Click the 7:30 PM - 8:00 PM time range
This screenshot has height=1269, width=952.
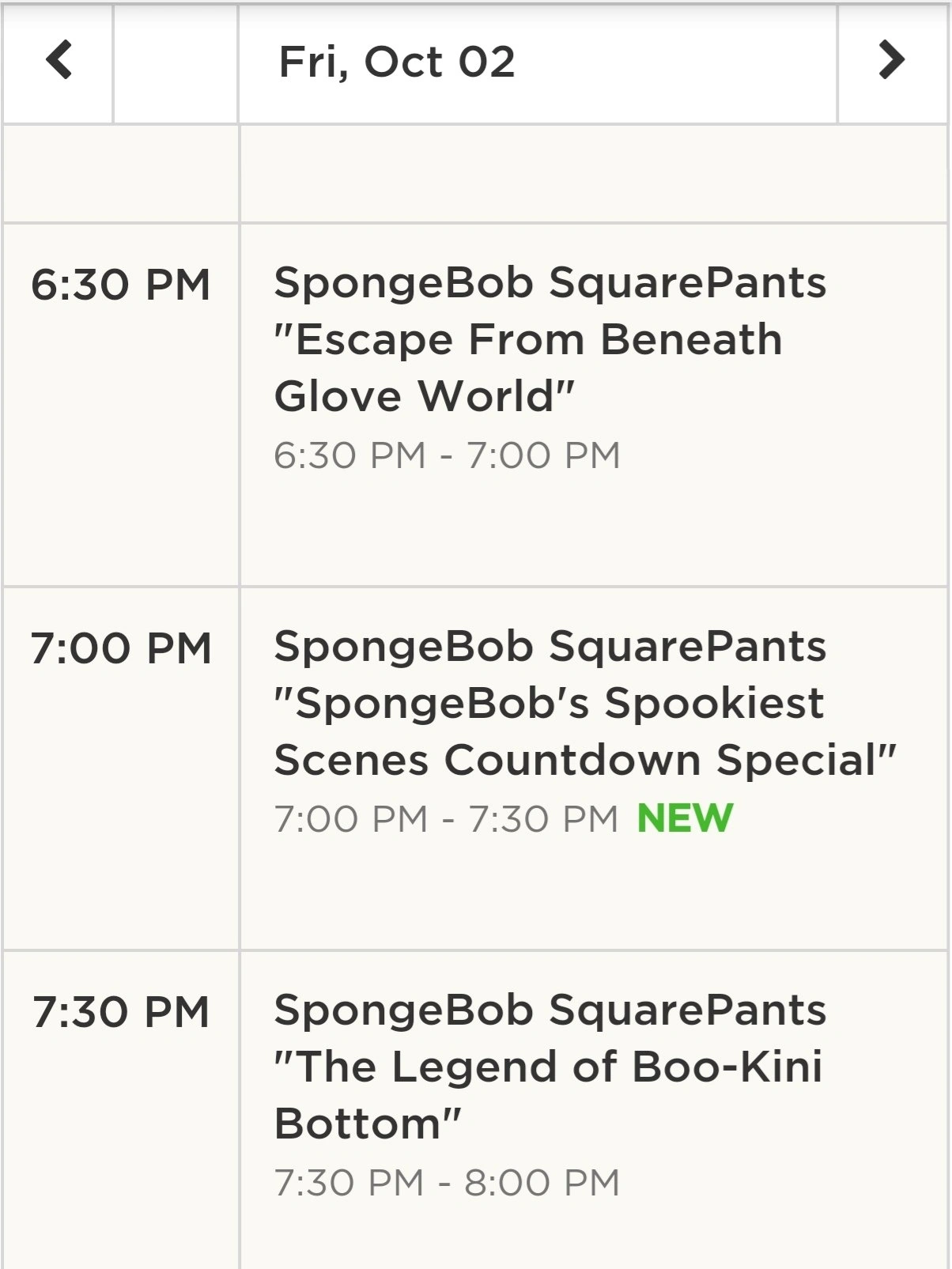click(447, 1183)
